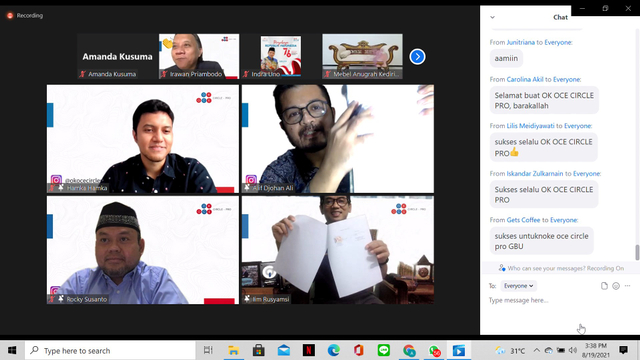
Task: Click 'Selamat buat OK OCE CIRCLE PRO, barakallah' message
Action: pyautogui.click(x=544, y=100)
